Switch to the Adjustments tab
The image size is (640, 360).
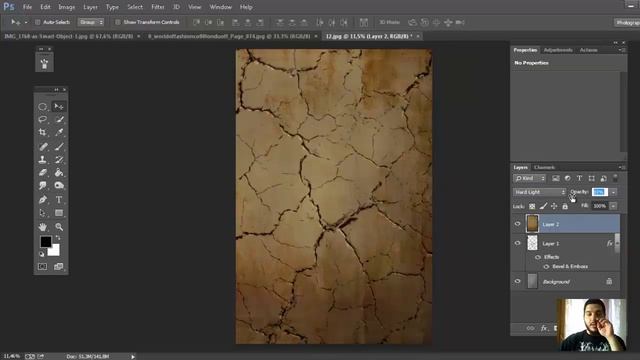558,50
